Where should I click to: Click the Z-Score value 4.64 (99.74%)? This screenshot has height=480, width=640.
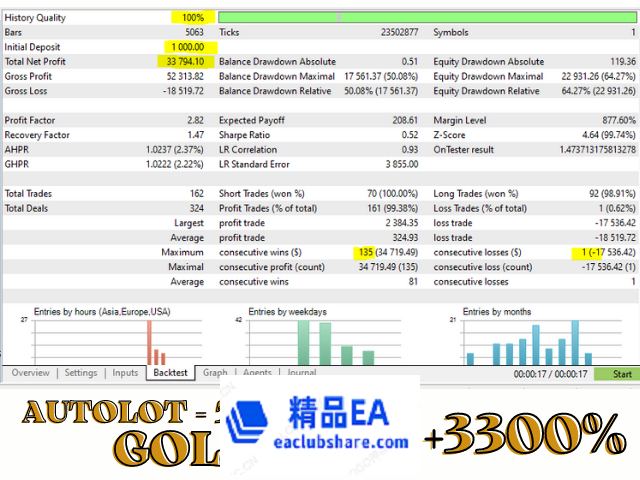click(x=609, y=135)
